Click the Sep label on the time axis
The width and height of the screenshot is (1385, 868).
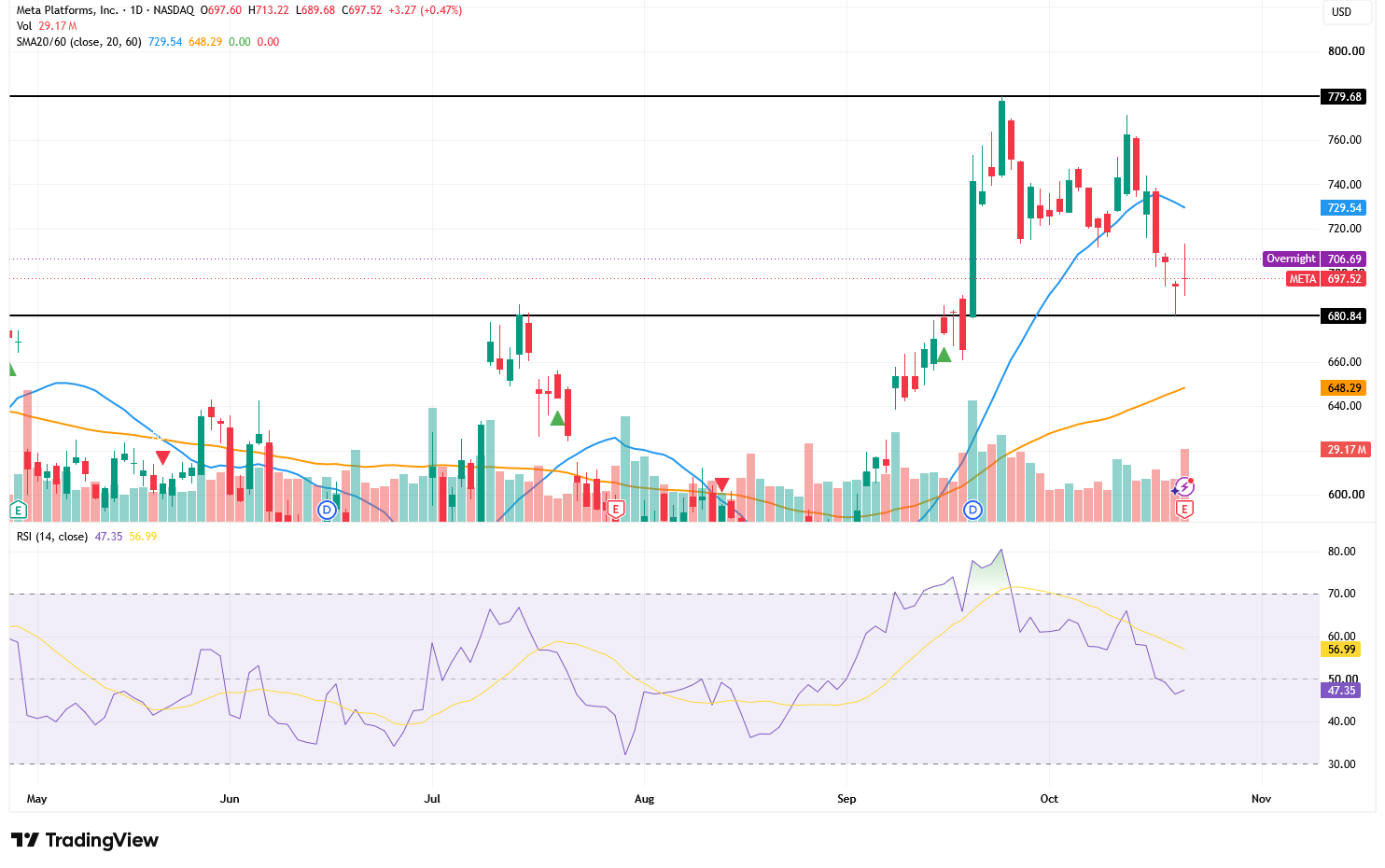(x=846, y=799)
